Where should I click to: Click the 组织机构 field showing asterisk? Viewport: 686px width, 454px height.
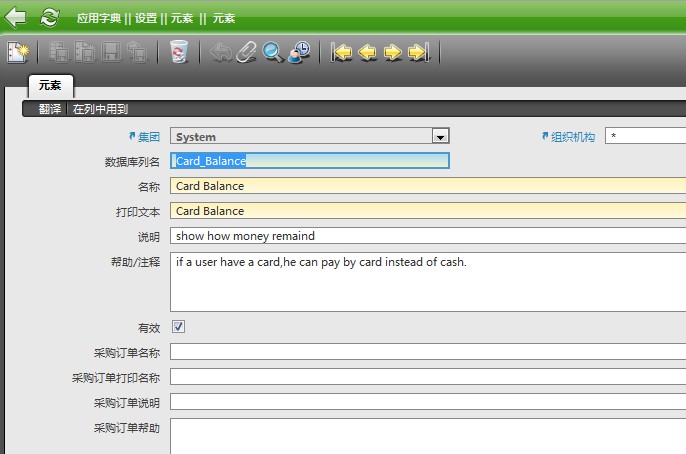click(646, 136)
